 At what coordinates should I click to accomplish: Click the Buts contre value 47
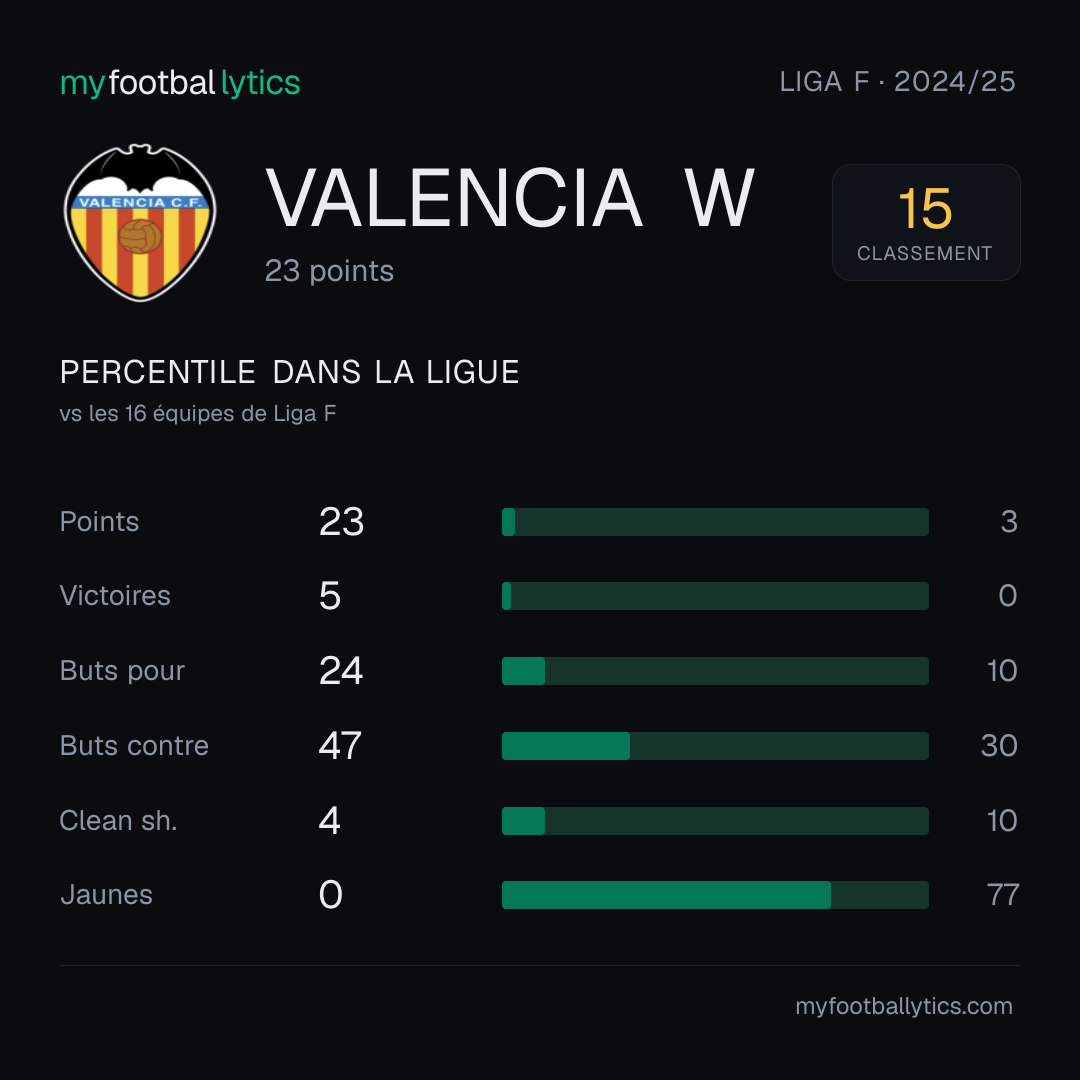click(x=340, y=746)
